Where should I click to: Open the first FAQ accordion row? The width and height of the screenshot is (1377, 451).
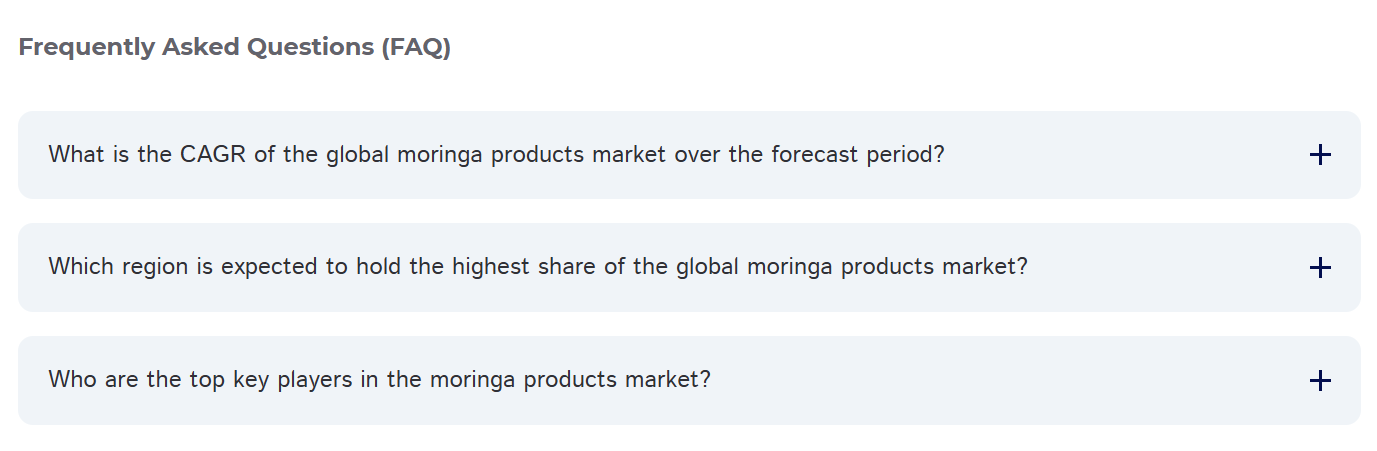click(688, 155)
